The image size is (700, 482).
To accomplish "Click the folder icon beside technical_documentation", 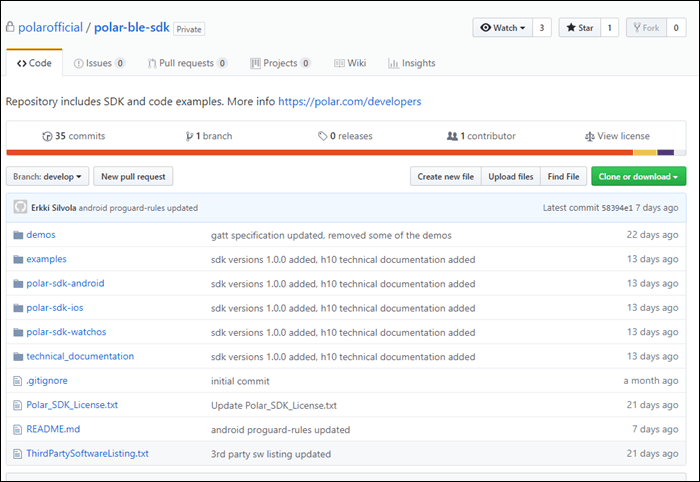I will (x=18, y=357).
